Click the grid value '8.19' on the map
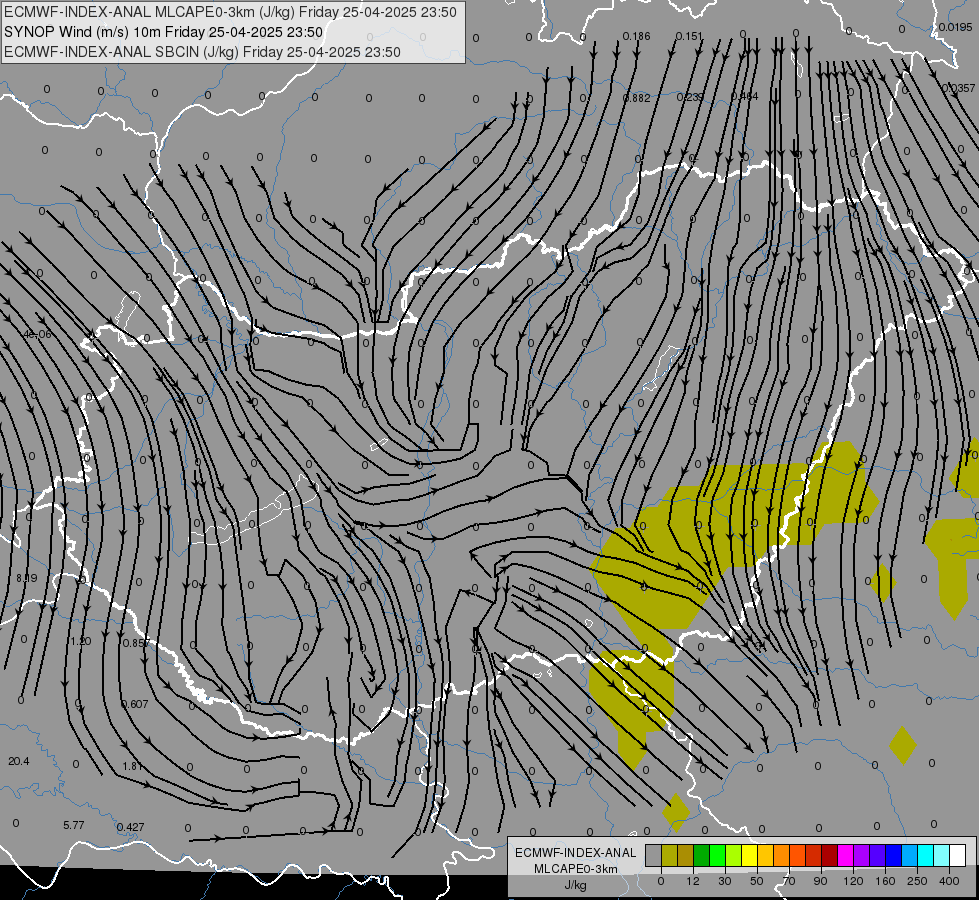The image size is (979, 900). point(27,578)
